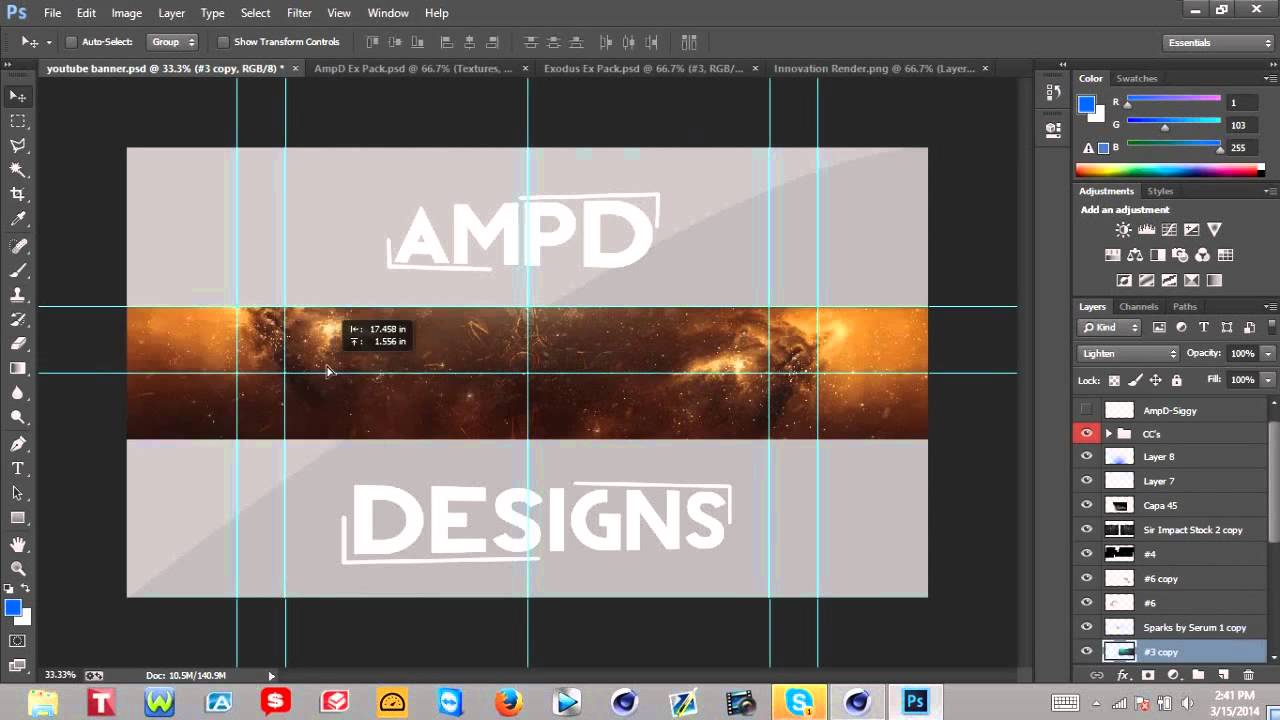Select the Layer 7 thumbnail
This screenshot has width=1280, height=720.
pos(1119,481)
